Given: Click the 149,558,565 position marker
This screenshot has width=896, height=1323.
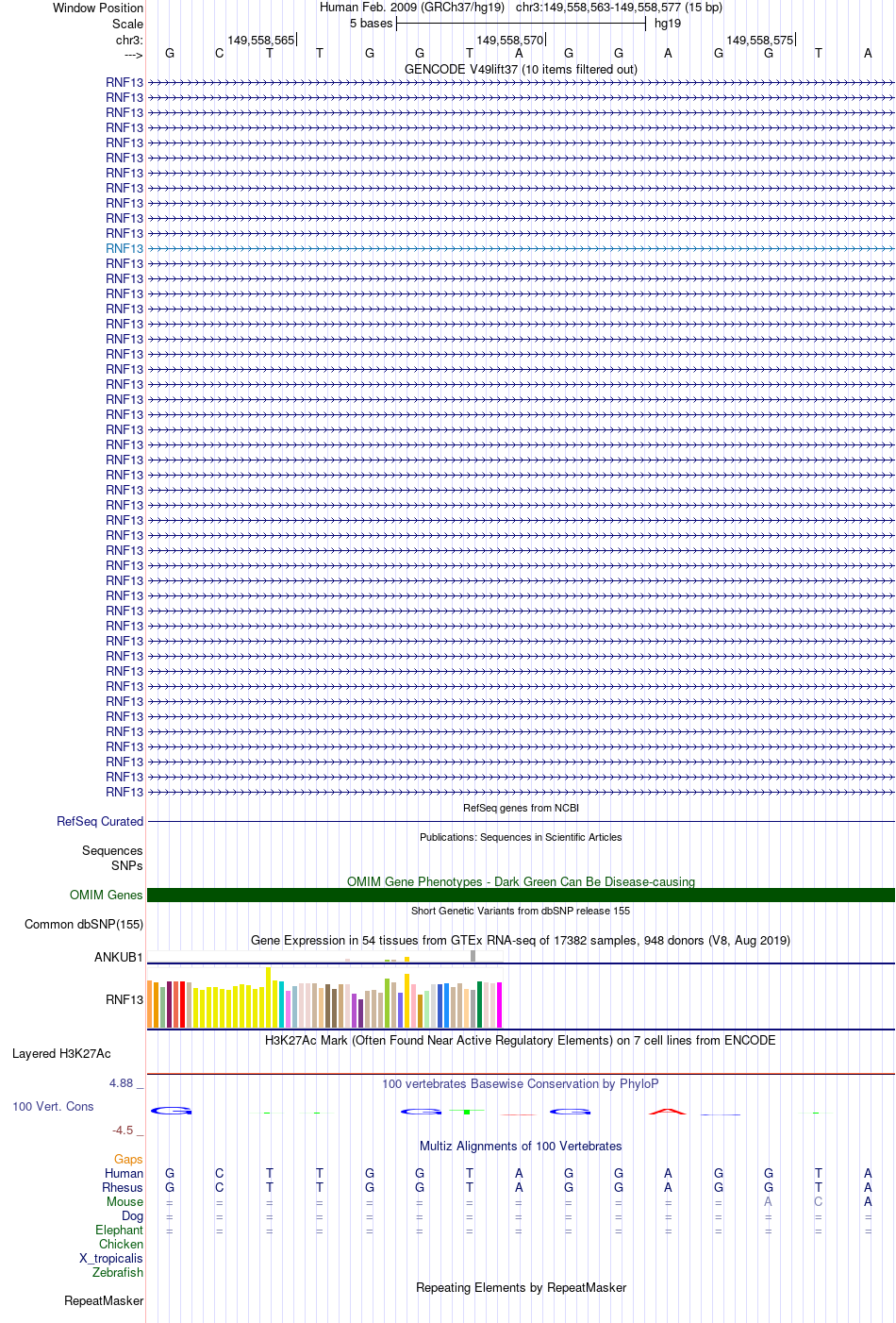Looking at the screenshot, I should tap(261, 41).
